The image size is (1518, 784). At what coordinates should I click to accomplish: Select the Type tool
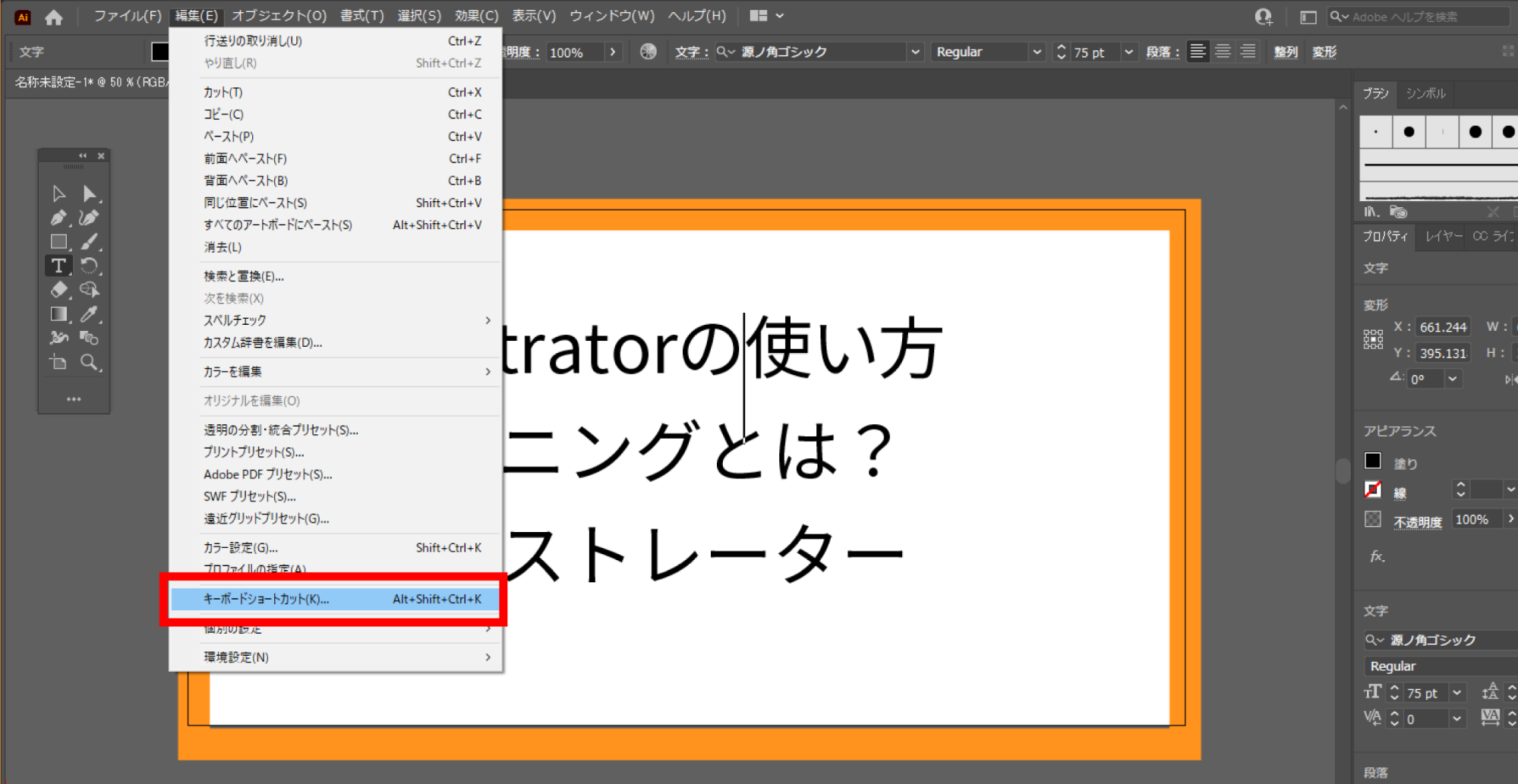[58, 266]
